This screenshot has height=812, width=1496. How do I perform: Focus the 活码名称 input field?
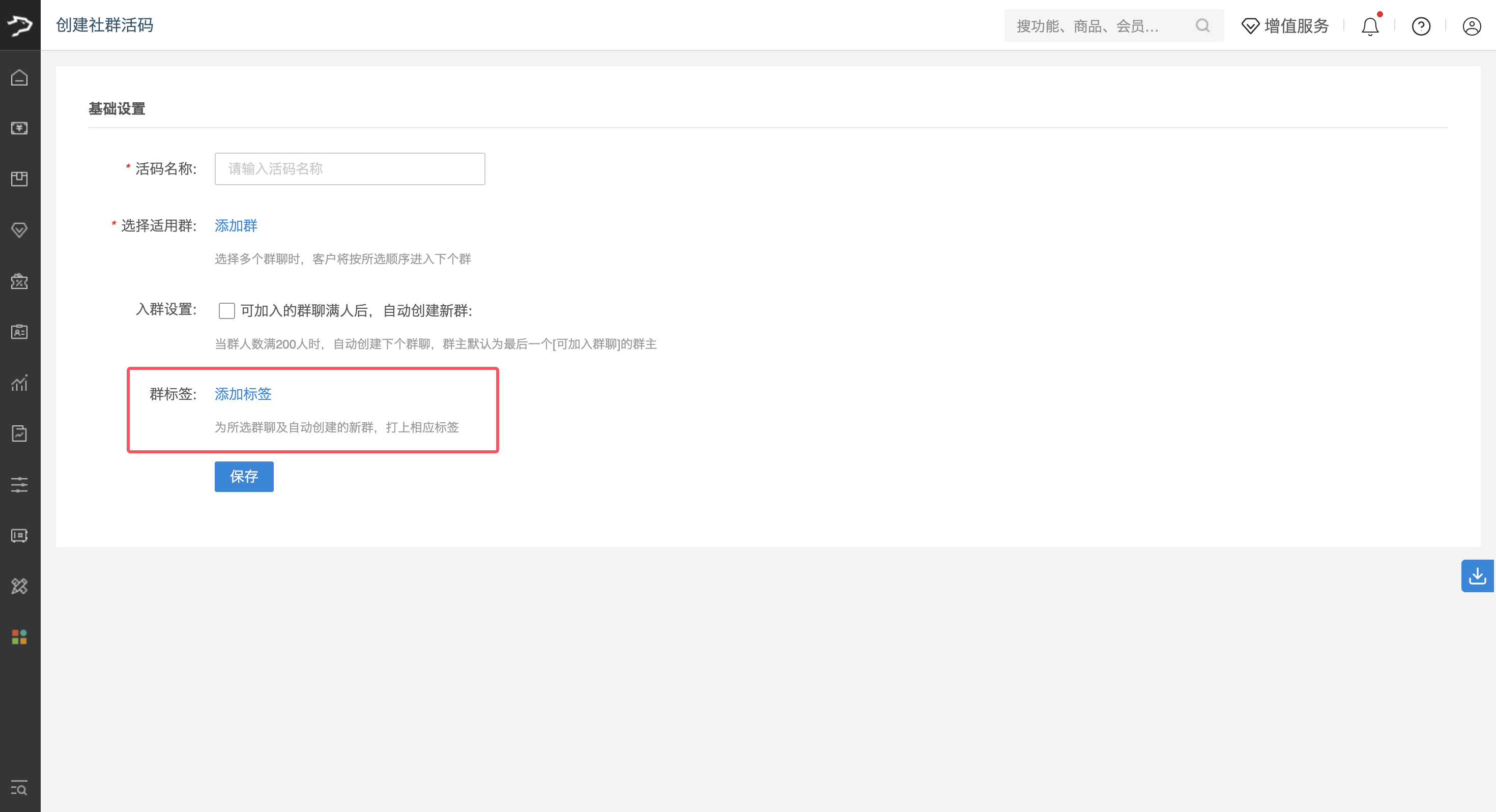coord(350,168)
